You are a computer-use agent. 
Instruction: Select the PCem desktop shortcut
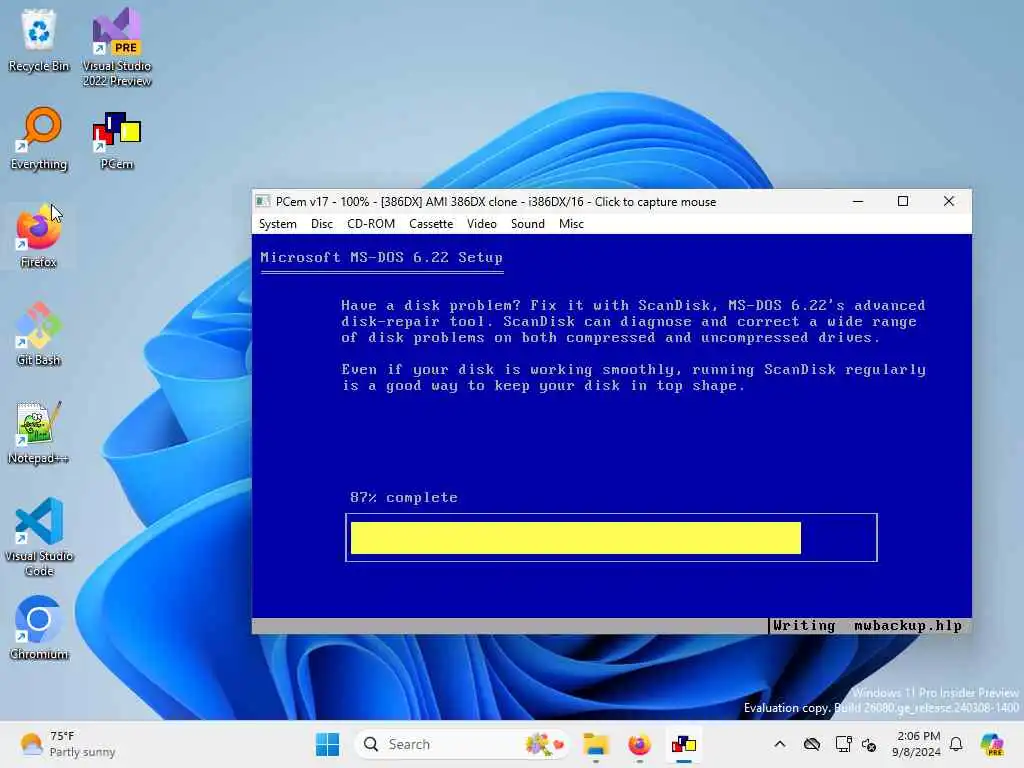[117, 140]
